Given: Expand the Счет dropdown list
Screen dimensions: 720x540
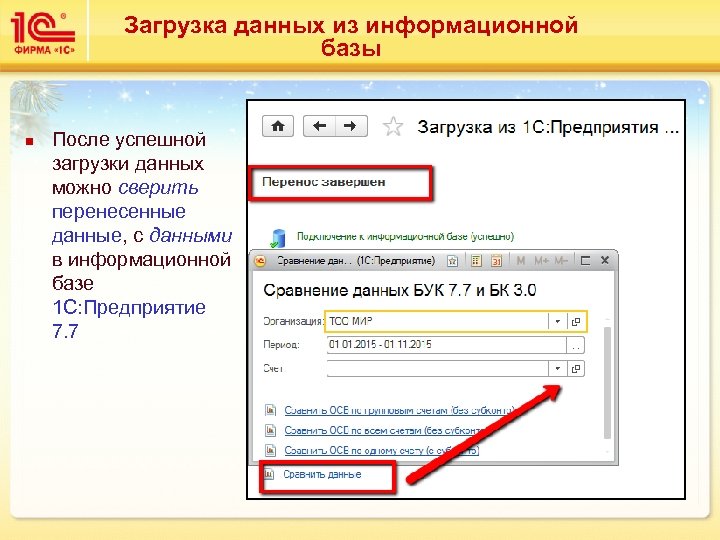Looking at the screenshot, I should (557, 368).
